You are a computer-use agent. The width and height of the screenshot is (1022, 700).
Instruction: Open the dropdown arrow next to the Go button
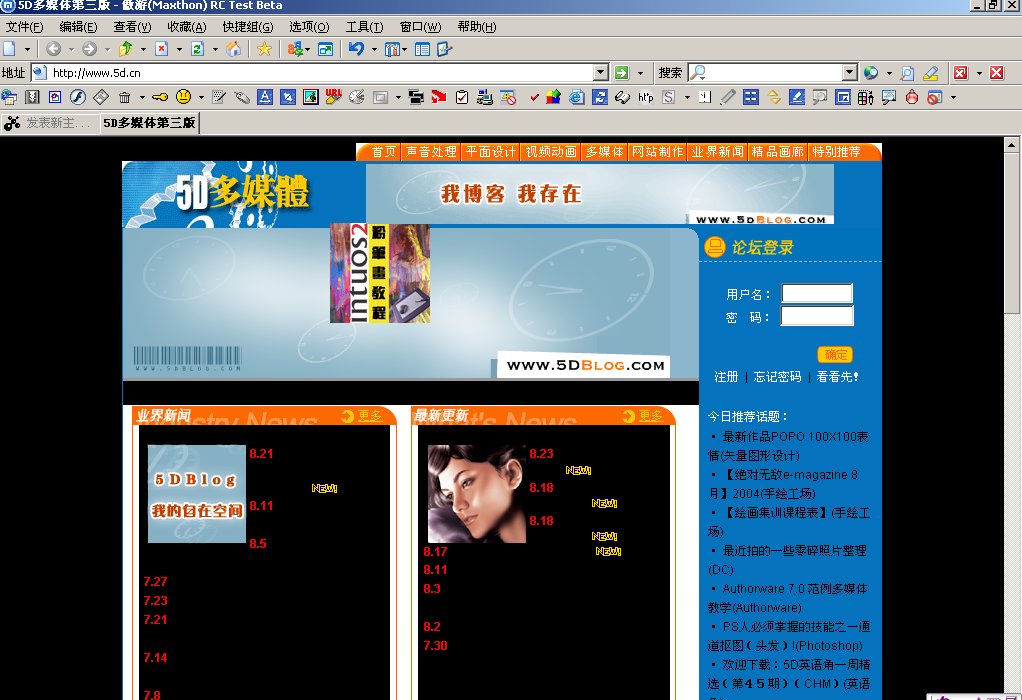point(640,73)
